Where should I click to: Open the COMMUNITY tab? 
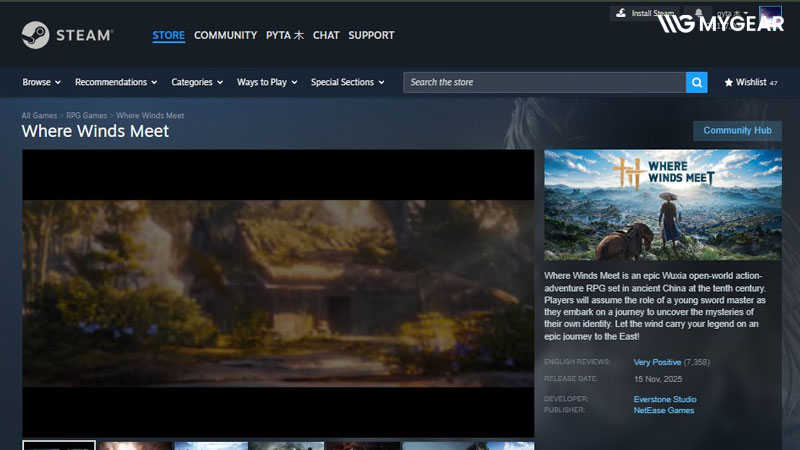pyautogui.click(x=226, y=35)
